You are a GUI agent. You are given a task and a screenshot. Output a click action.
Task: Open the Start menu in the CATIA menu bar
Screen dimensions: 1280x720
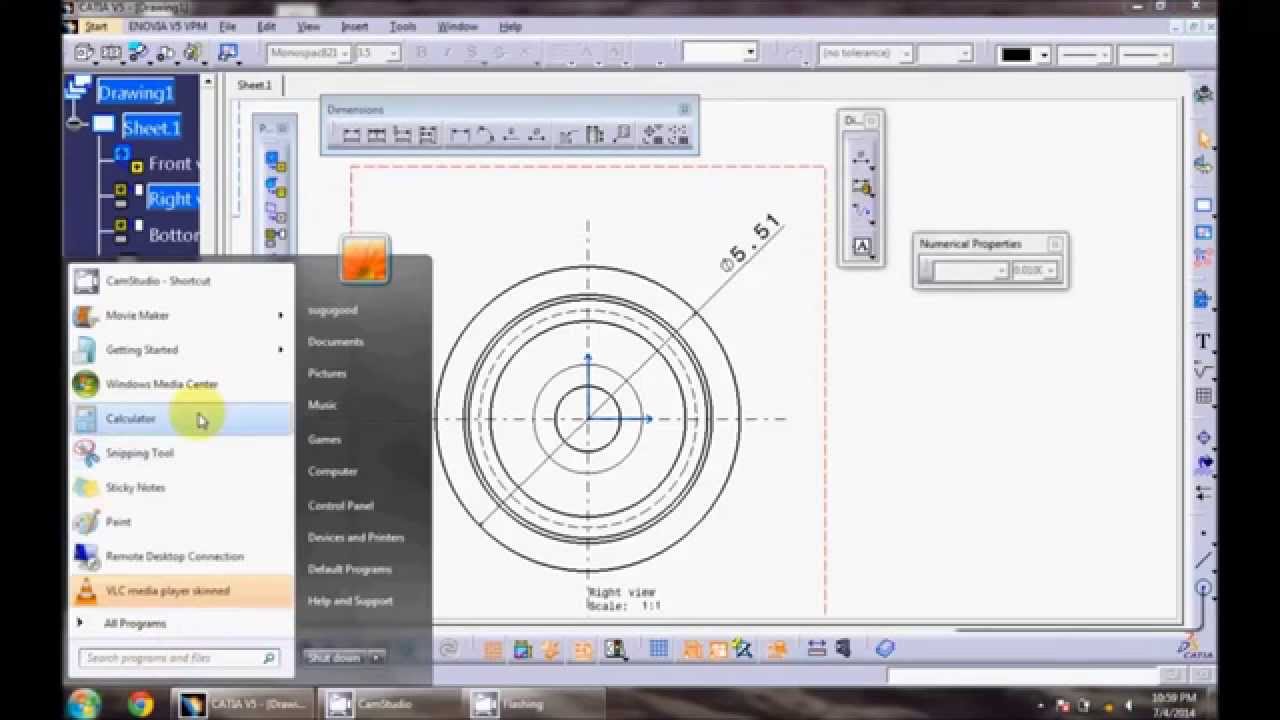pyautogui.click(x=95, y=27)
